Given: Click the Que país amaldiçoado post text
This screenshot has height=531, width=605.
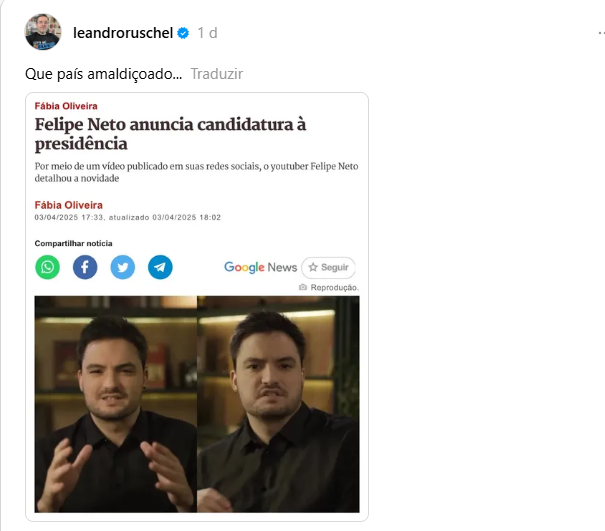Looking at the screenshot, I should tap(103, 74).
